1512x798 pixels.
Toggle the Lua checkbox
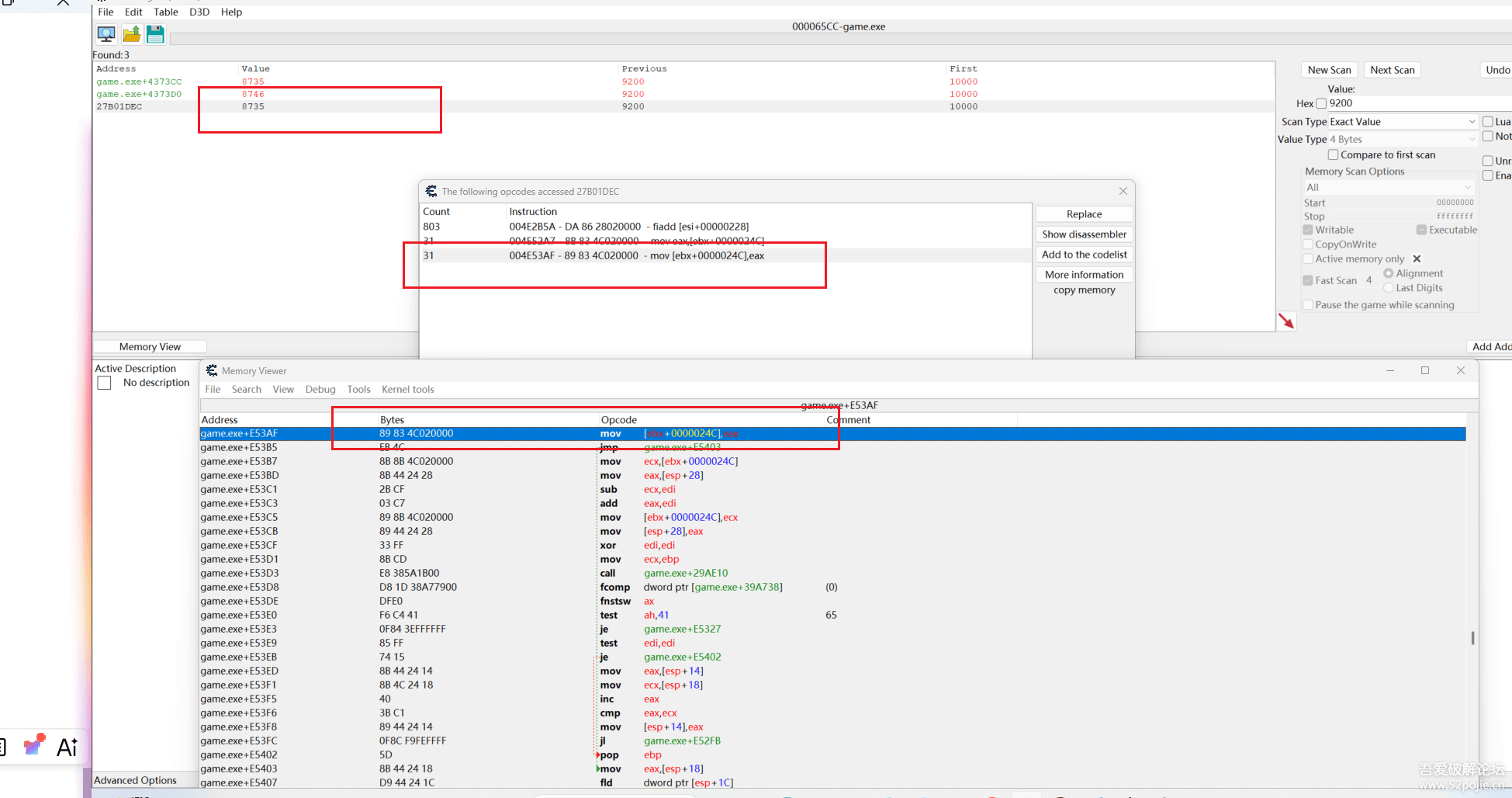pyautogui.click(x=1488, y=122)
